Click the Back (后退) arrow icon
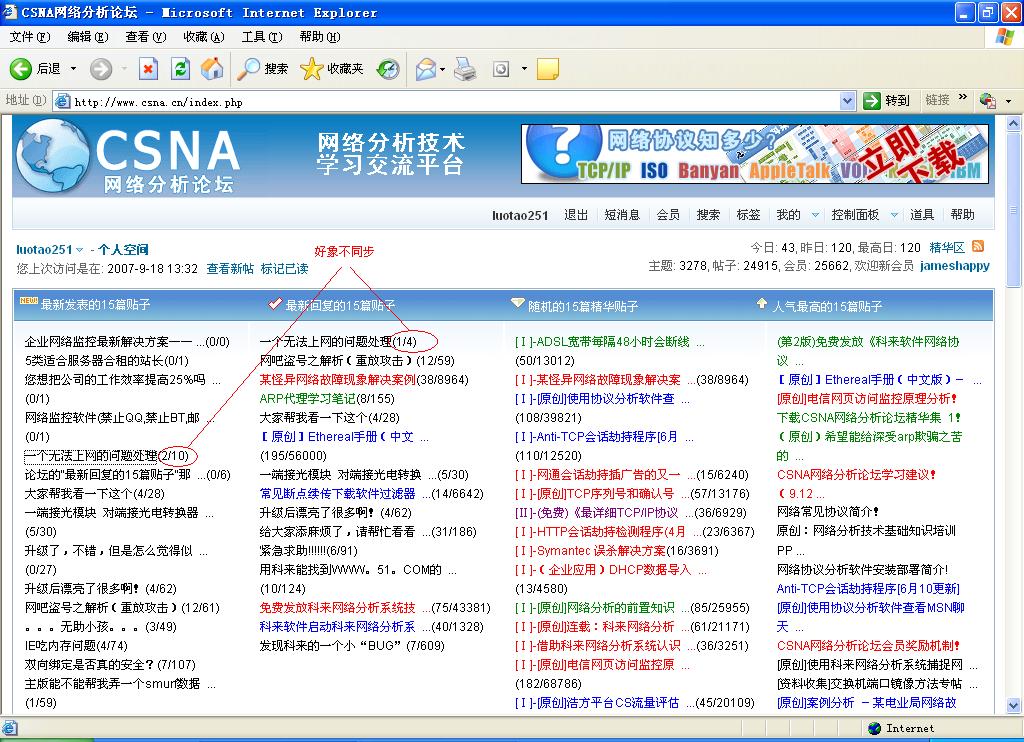The image size is (1024, 742). [x=21, y=68]
